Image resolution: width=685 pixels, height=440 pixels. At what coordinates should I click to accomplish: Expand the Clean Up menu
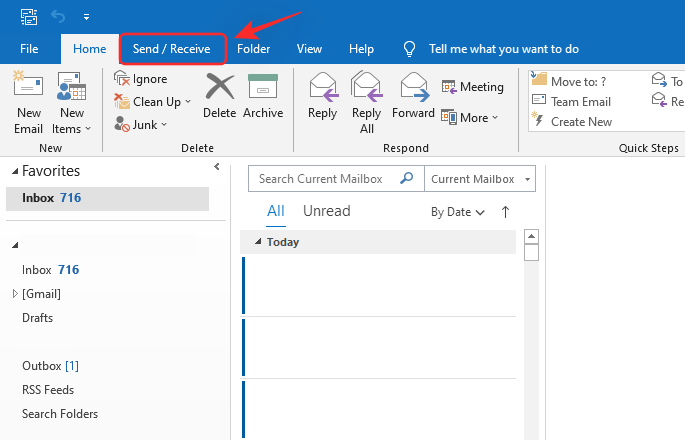(x=149, y=102)
